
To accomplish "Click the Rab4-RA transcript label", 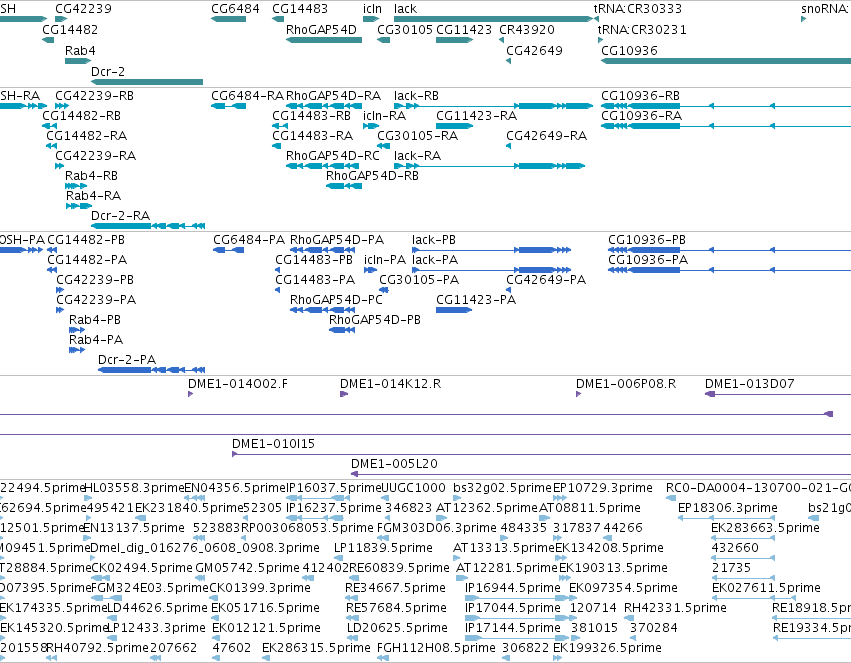I will click(x=93, y=195).
